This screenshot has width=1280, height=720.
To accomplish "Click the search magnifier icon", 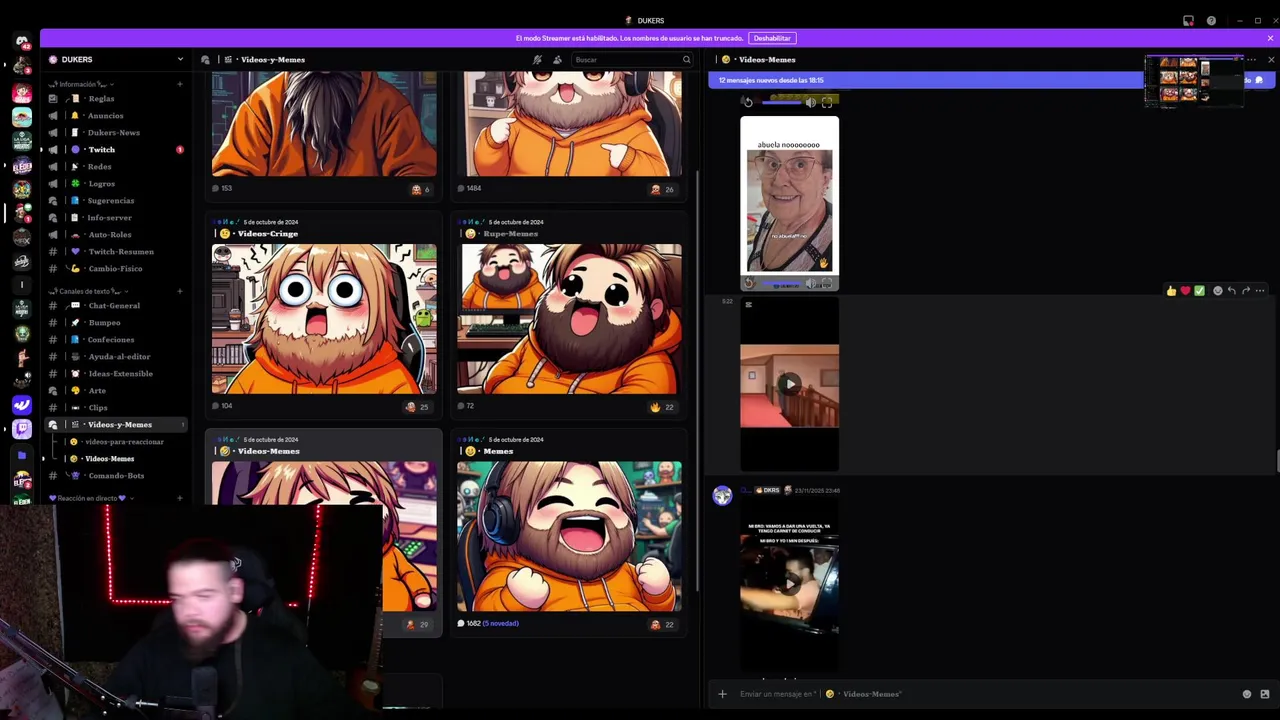I will tap(686, 59).
